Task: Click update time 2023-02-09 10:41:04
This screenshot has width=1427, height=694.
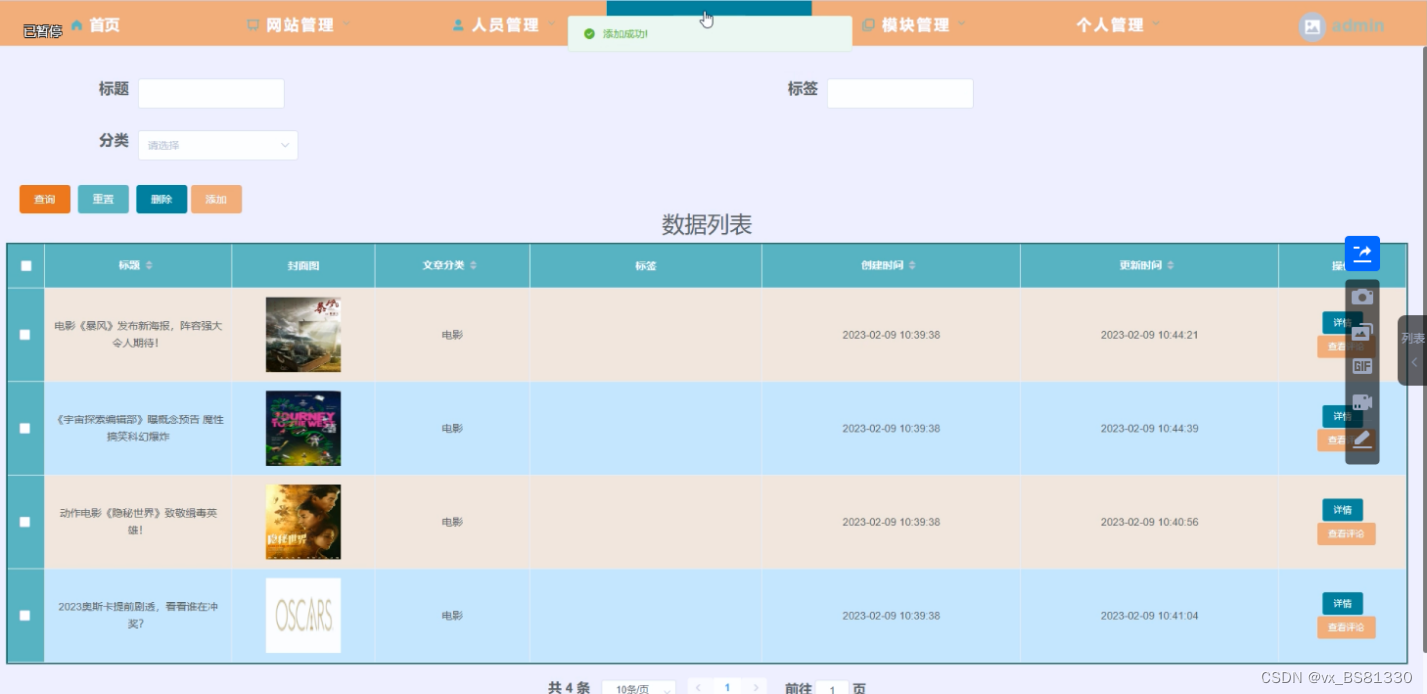Action: [x=1149, y=615]
